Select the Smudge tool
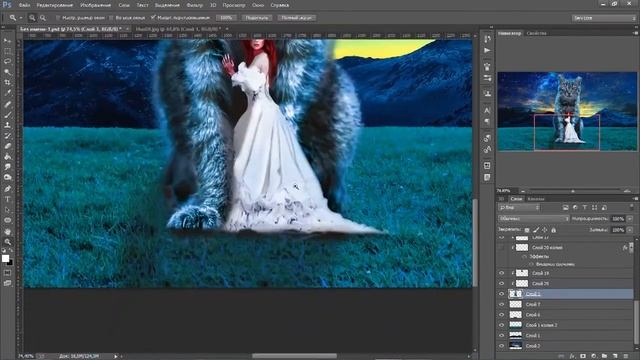640x360 pixels. click(x=7, y=167)
